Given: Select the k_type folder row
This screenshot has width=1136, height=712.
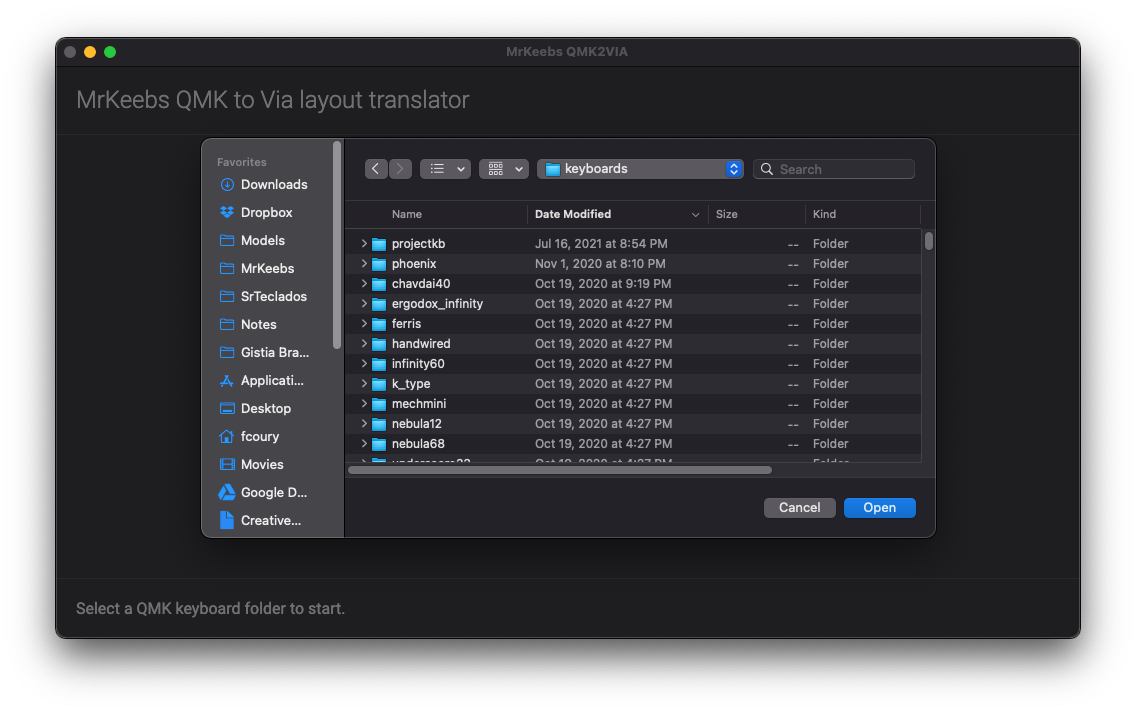Looking at the screenshot, I should [x=634, y=384].
